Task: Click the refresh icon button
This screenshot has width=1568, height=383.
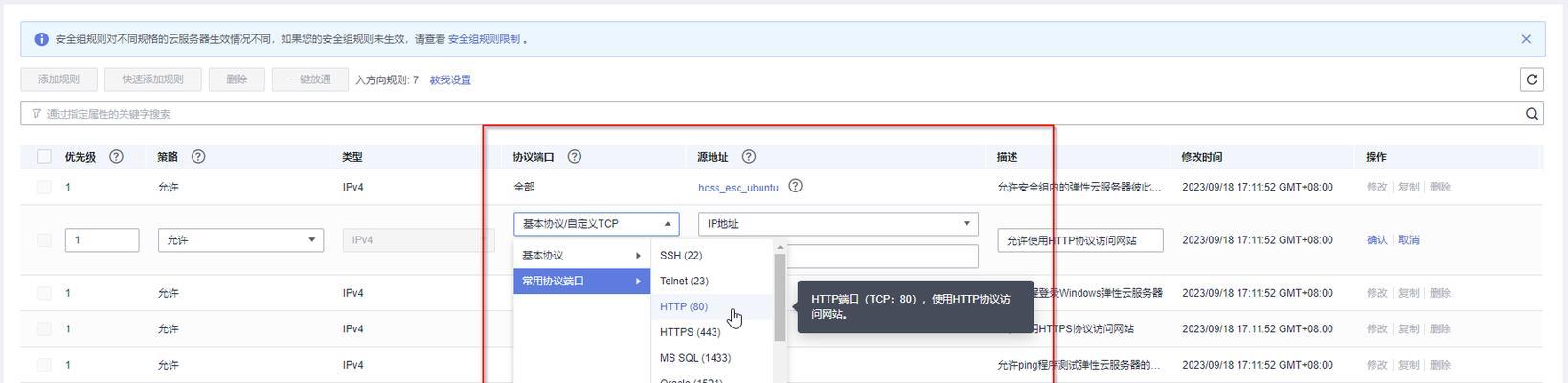Action: click(1532, 79)
